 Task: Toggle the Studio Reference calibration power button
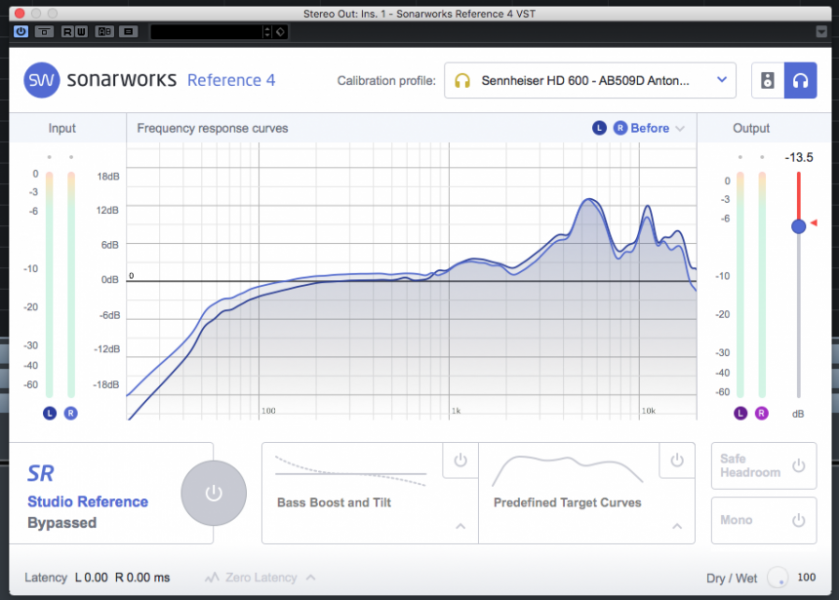pyautogui.click(x=213, y=493)
